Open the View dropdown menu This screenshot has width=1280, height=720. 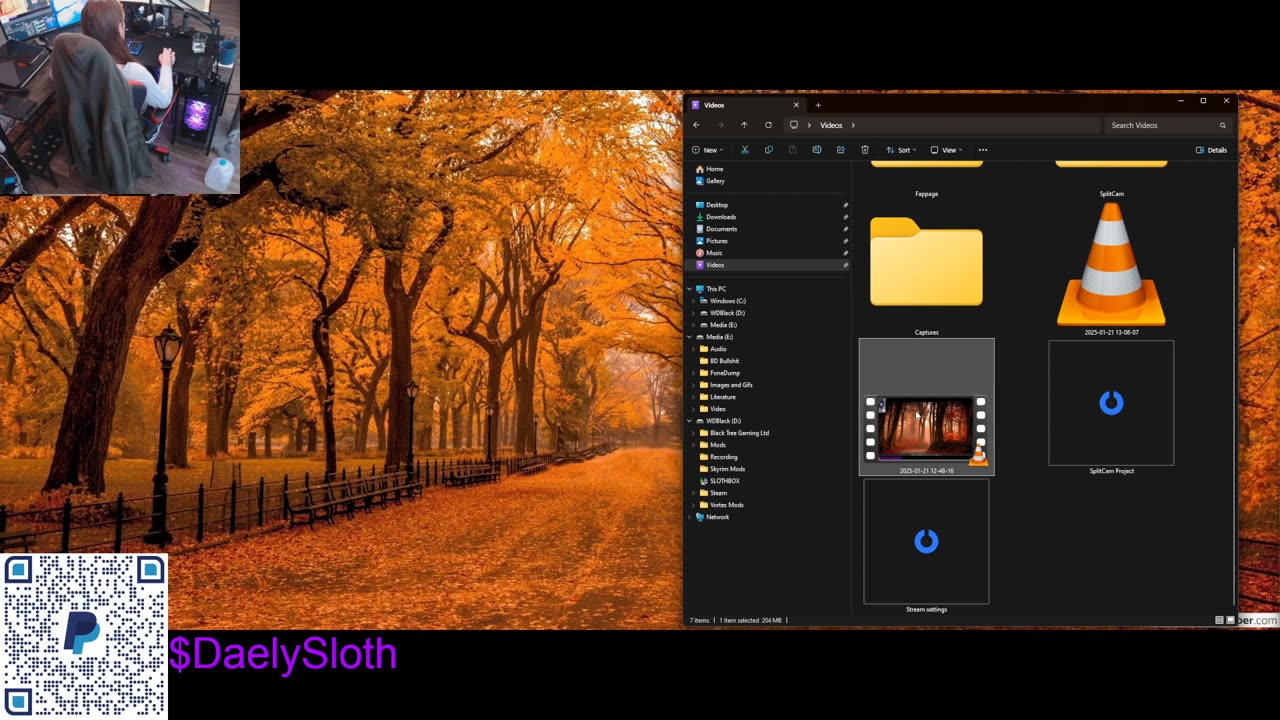[x=946, y=150]
